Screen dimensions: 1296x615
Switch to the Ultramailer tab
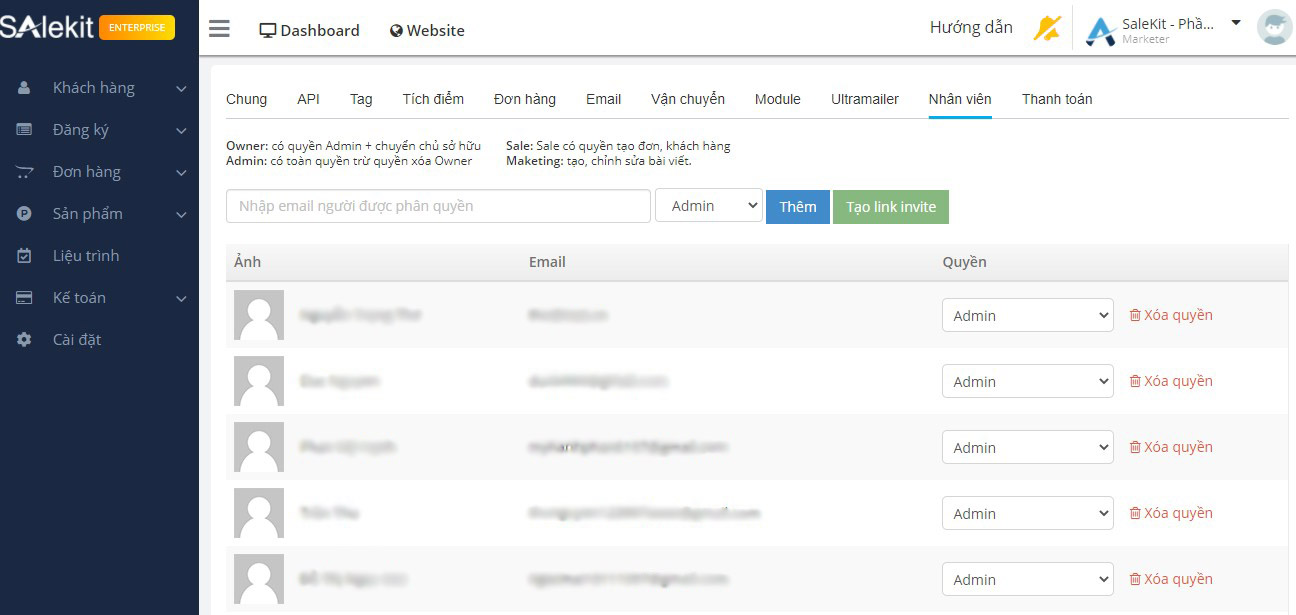864,99
